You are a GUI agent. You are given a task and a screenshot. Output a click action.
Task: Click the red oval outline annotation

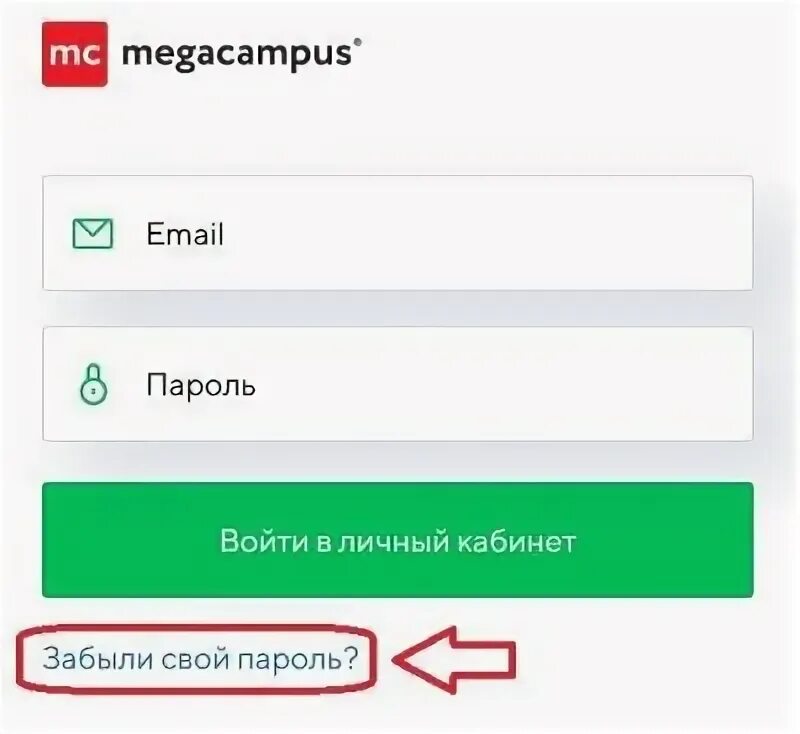[196, 659]
